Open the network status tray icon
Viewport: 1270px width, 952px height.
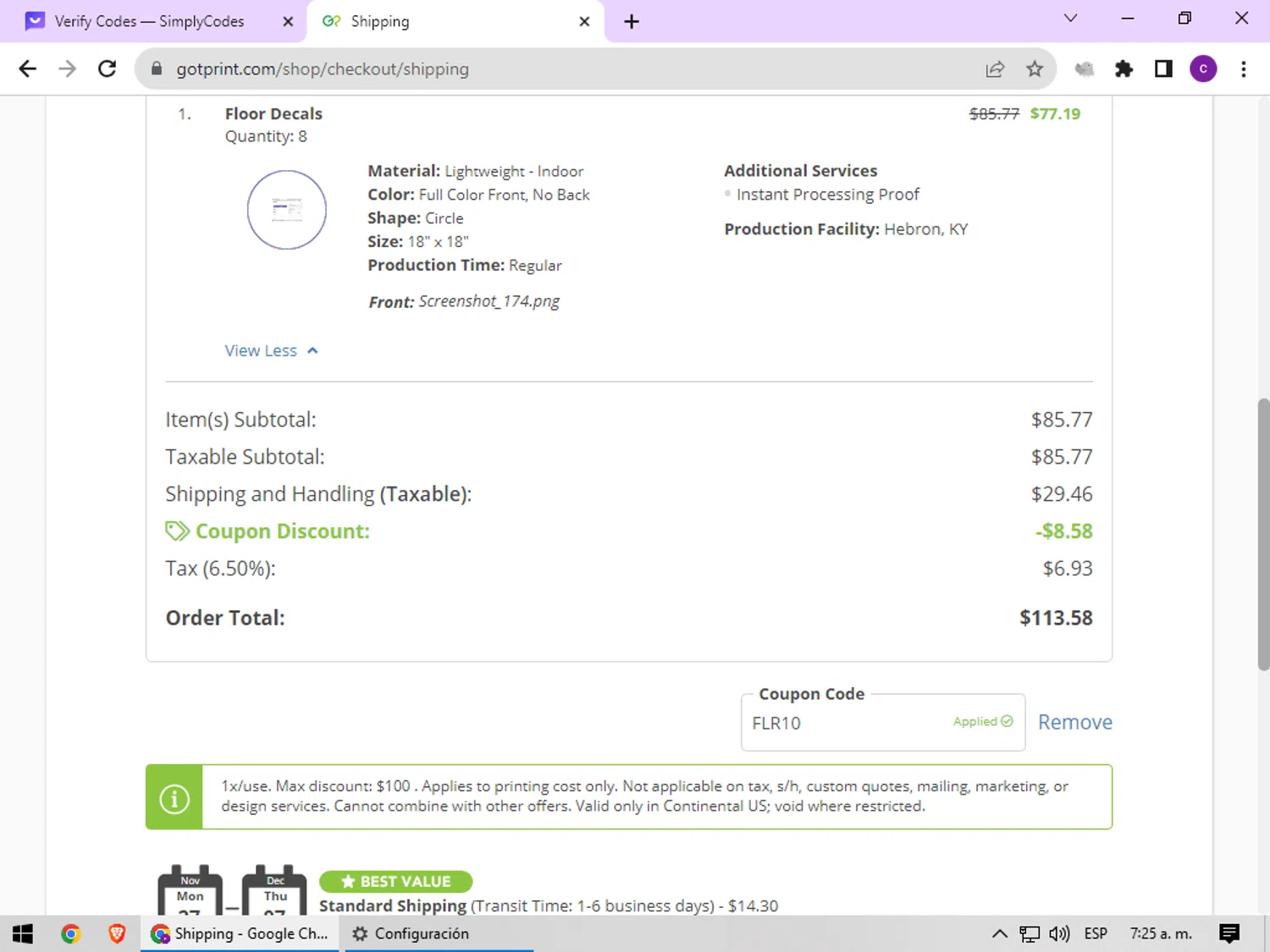(x=1029, y=933)
